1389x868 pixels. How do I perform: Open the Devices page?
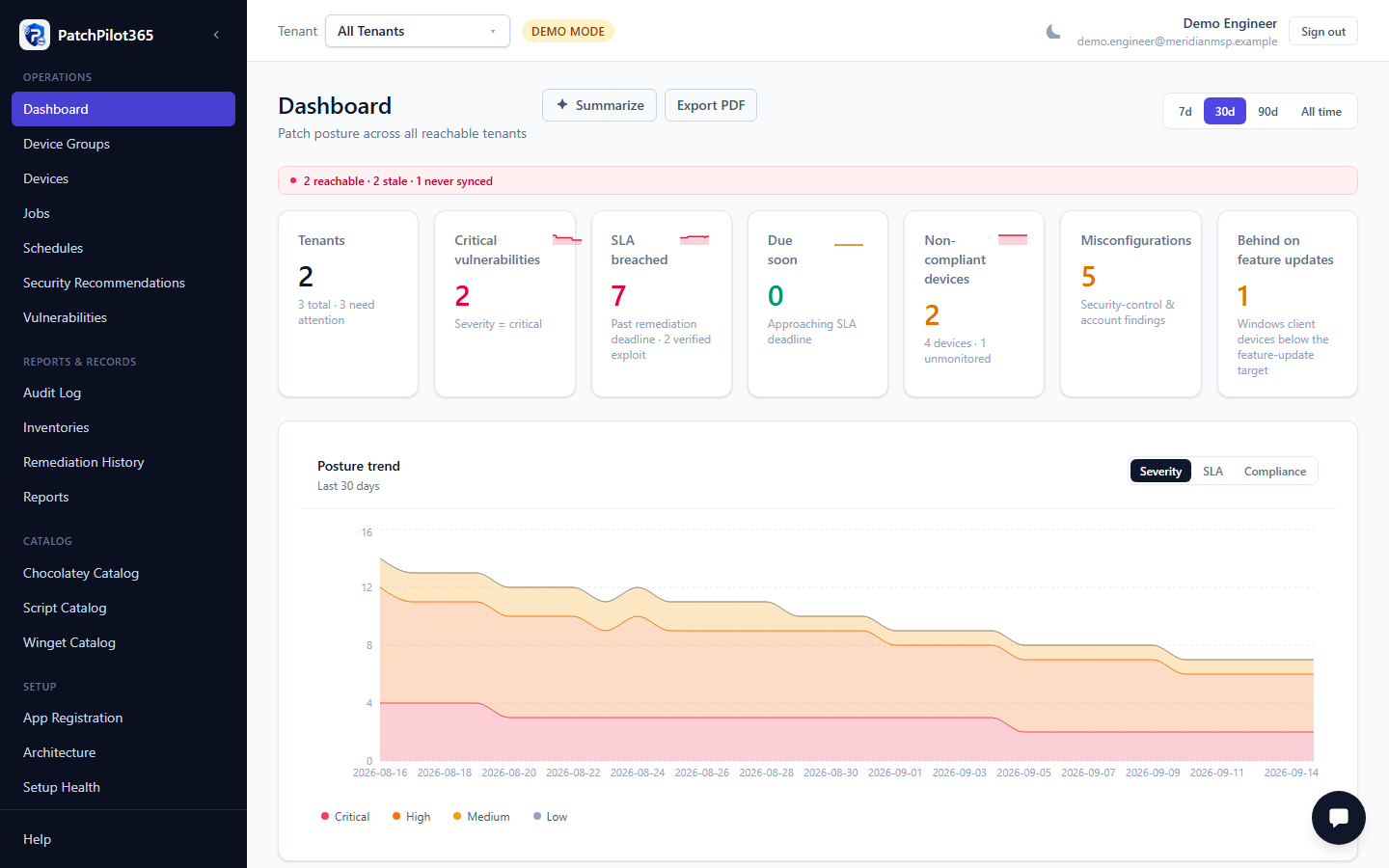point(123,178)
